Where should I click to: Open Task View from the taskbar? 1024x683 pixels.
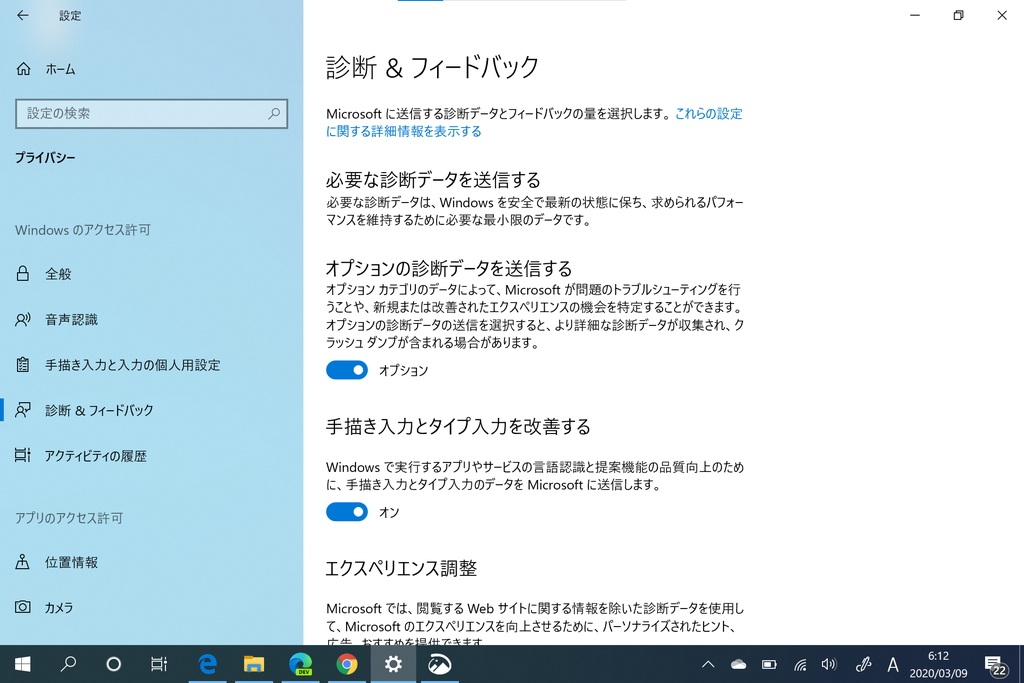pos(158,663)
